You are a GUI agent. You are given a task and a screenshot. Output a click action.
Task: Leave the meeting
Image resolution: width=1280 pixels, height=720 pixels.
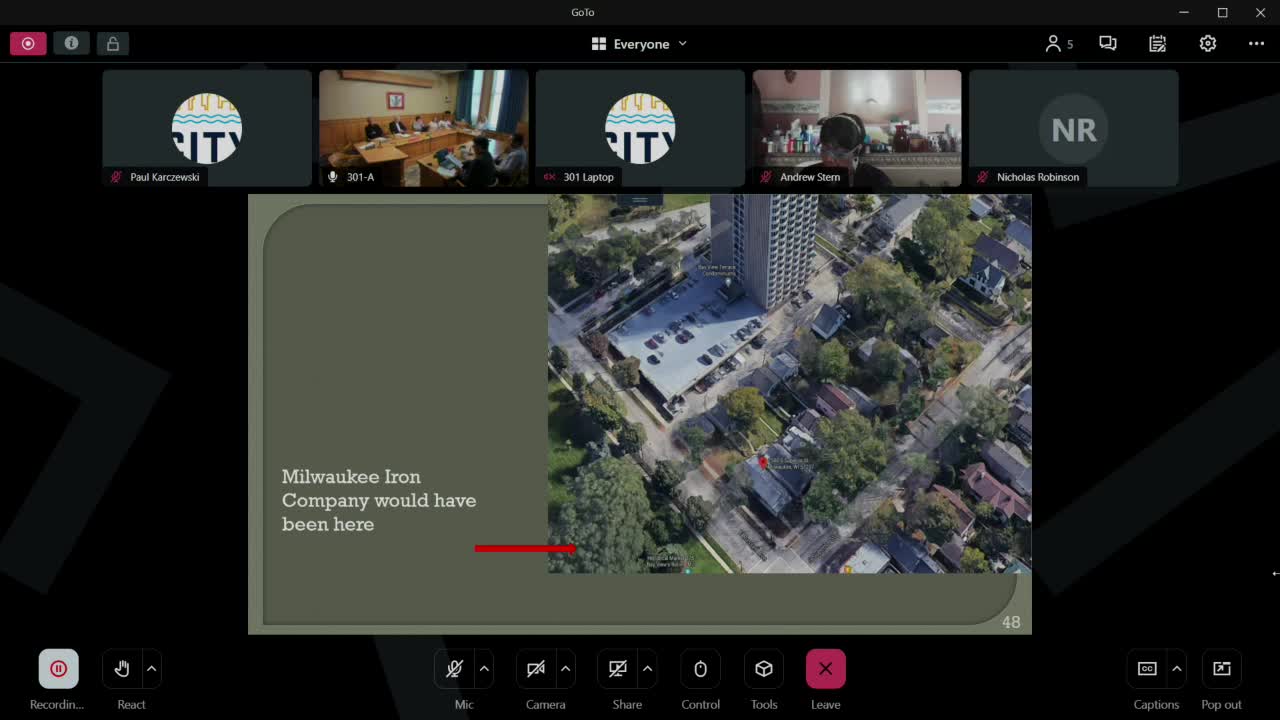[825, 669]
